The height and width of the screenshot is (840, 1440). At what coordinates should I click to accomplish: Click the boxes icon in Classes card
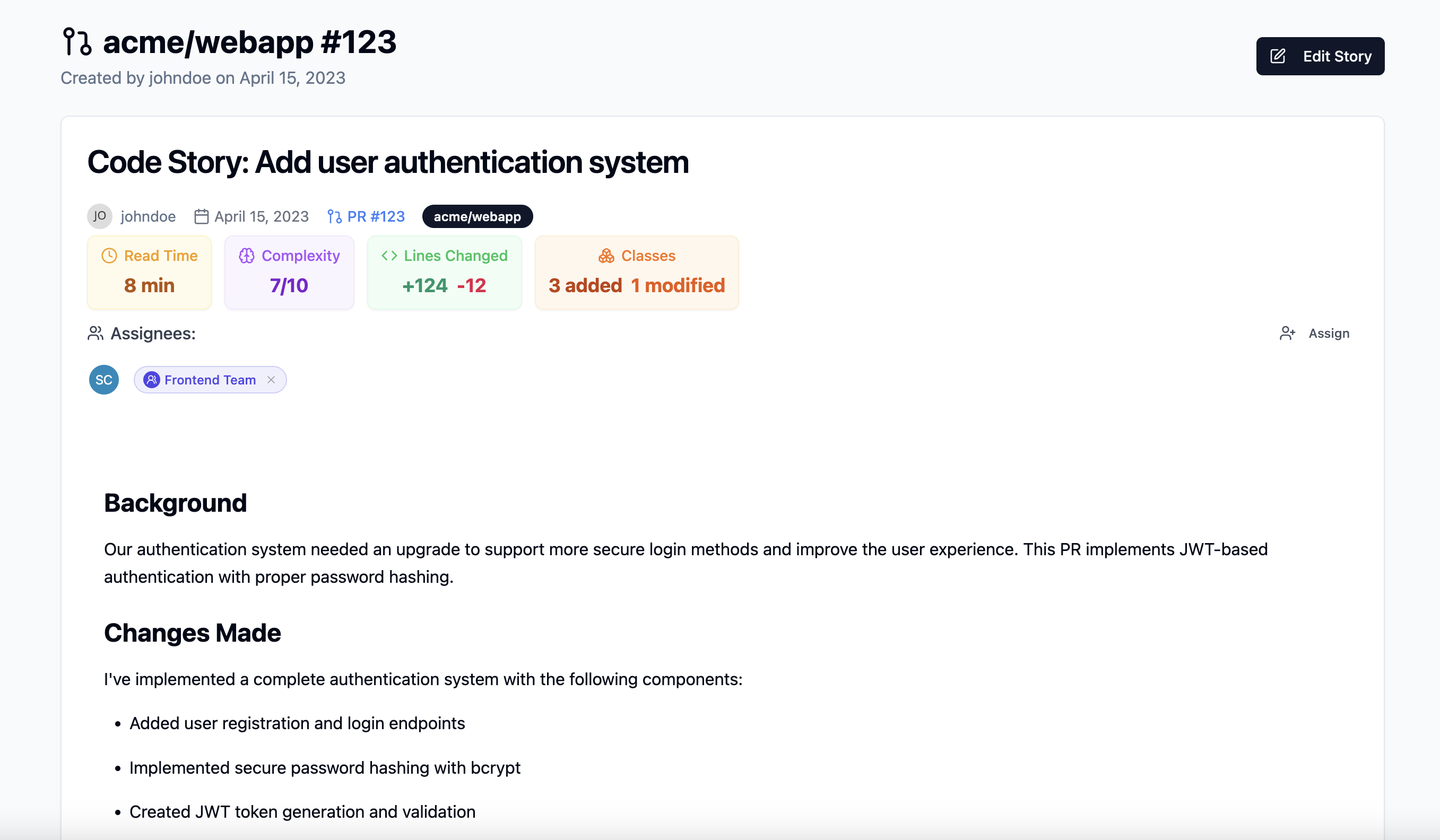pos(606,256)
